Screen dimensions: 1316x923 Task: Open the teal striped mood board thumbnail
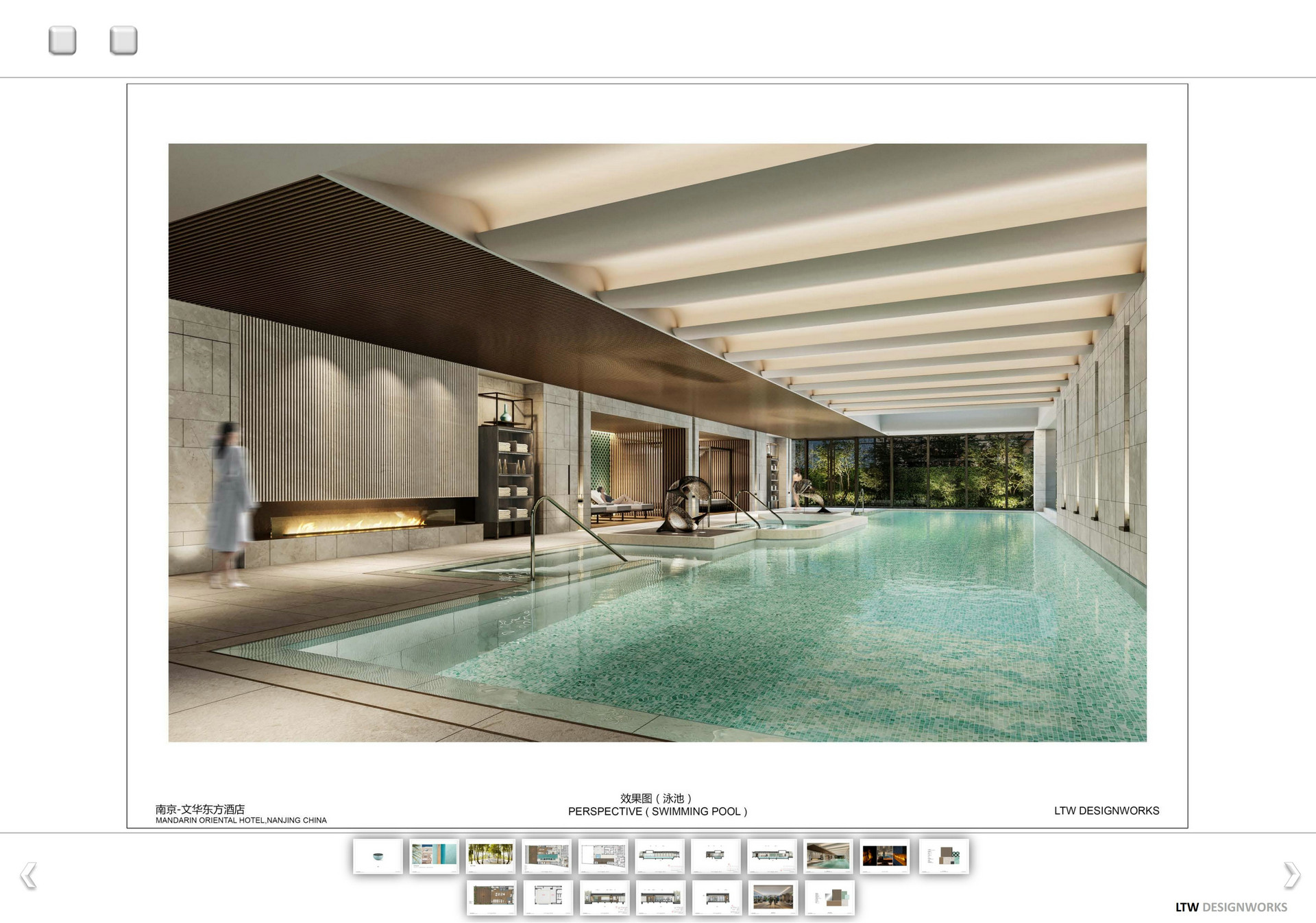pos(434,856)
